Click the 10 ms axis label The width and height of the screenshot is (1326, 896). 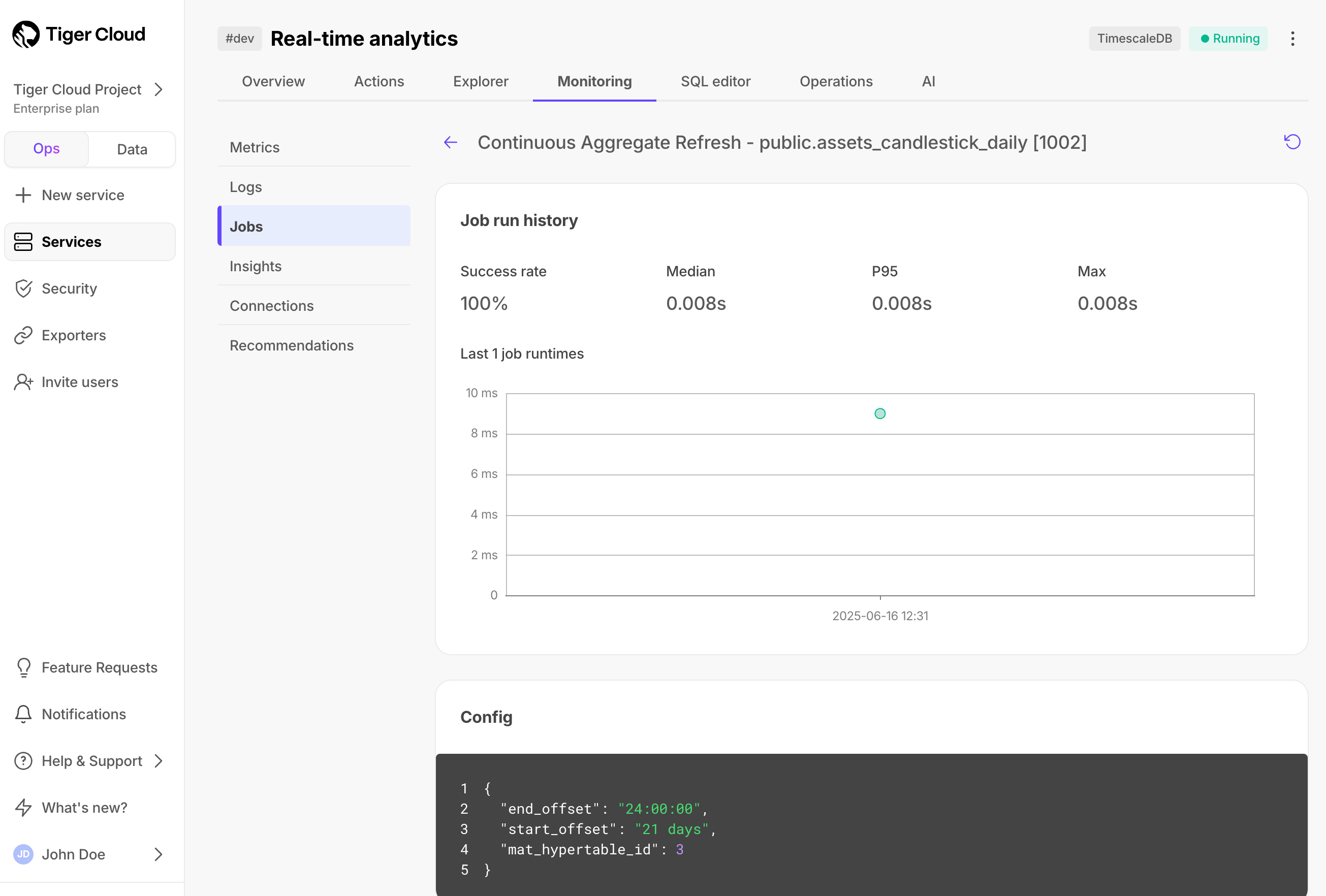482,393
